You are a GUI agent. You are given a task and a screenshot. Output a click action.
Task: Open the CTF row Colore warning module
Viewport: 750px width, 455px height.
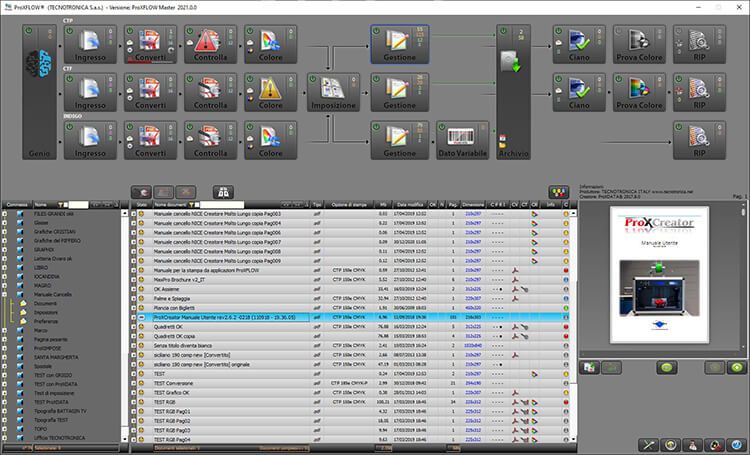[x=270, y=92]
